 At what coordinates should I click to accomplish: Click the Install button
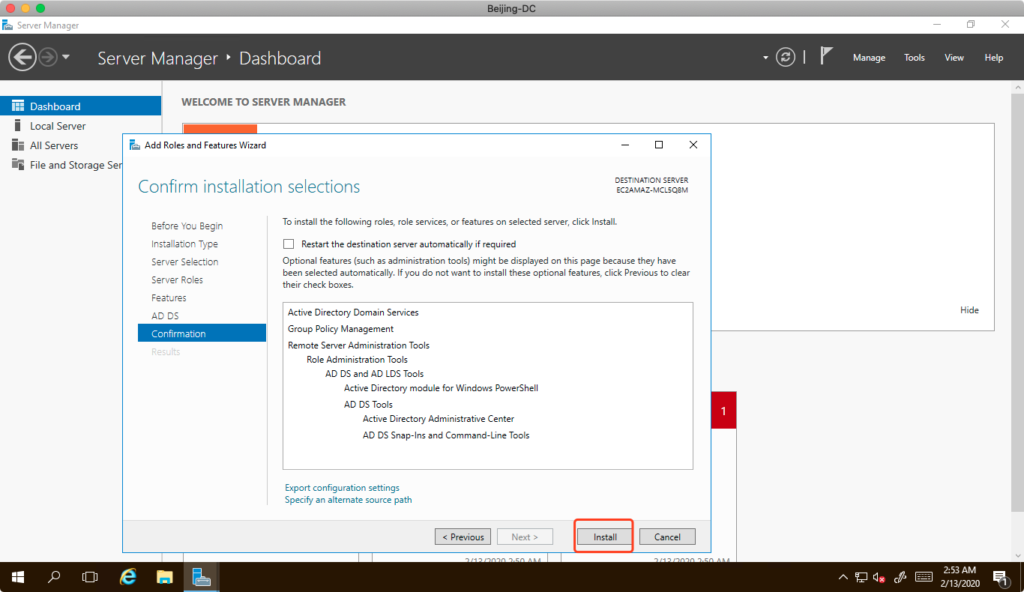pyautogui.click(x=605, y=537)
